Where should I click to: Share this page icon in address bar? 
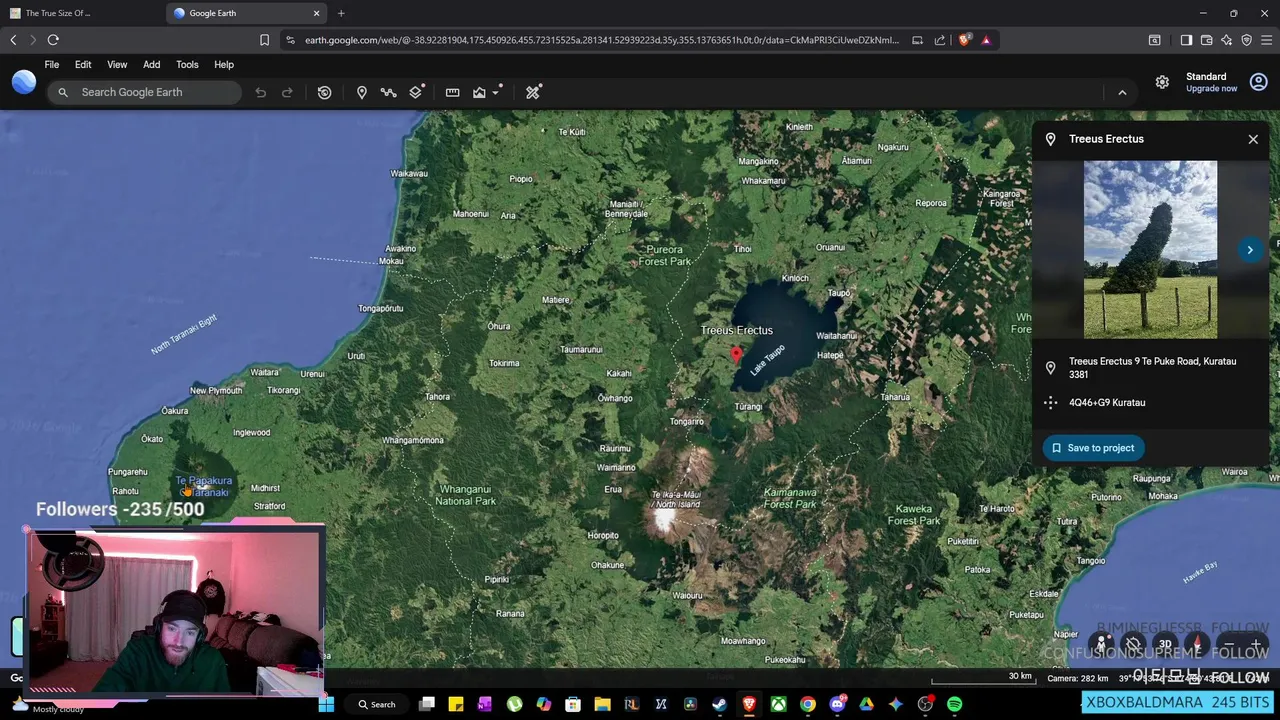pos(940,40)
